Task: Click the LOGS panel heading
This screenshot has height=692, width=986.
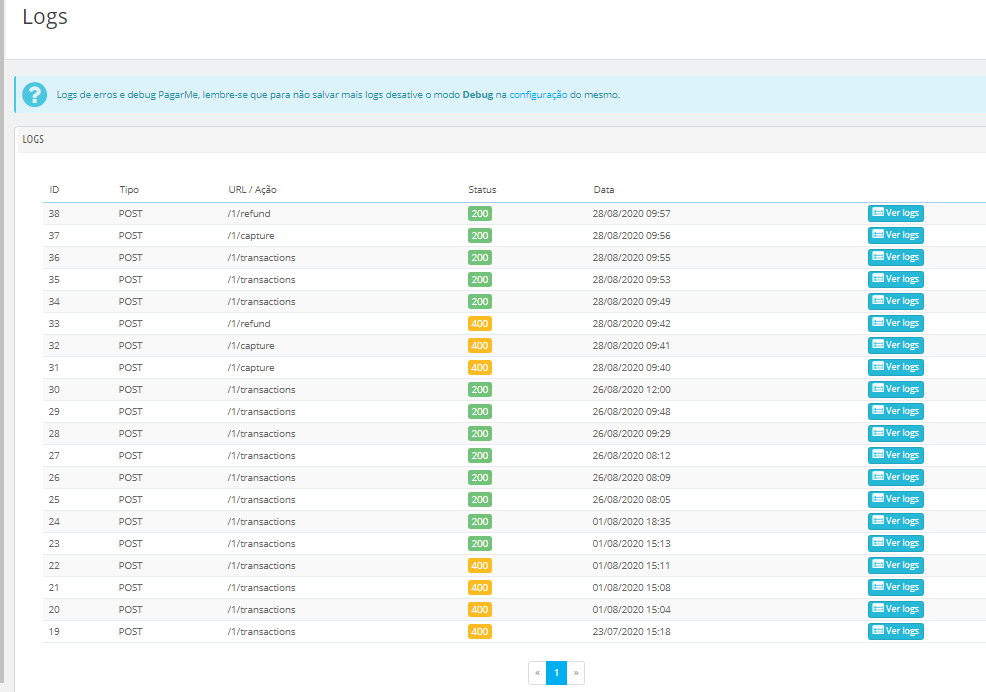Action: [33, 139]
